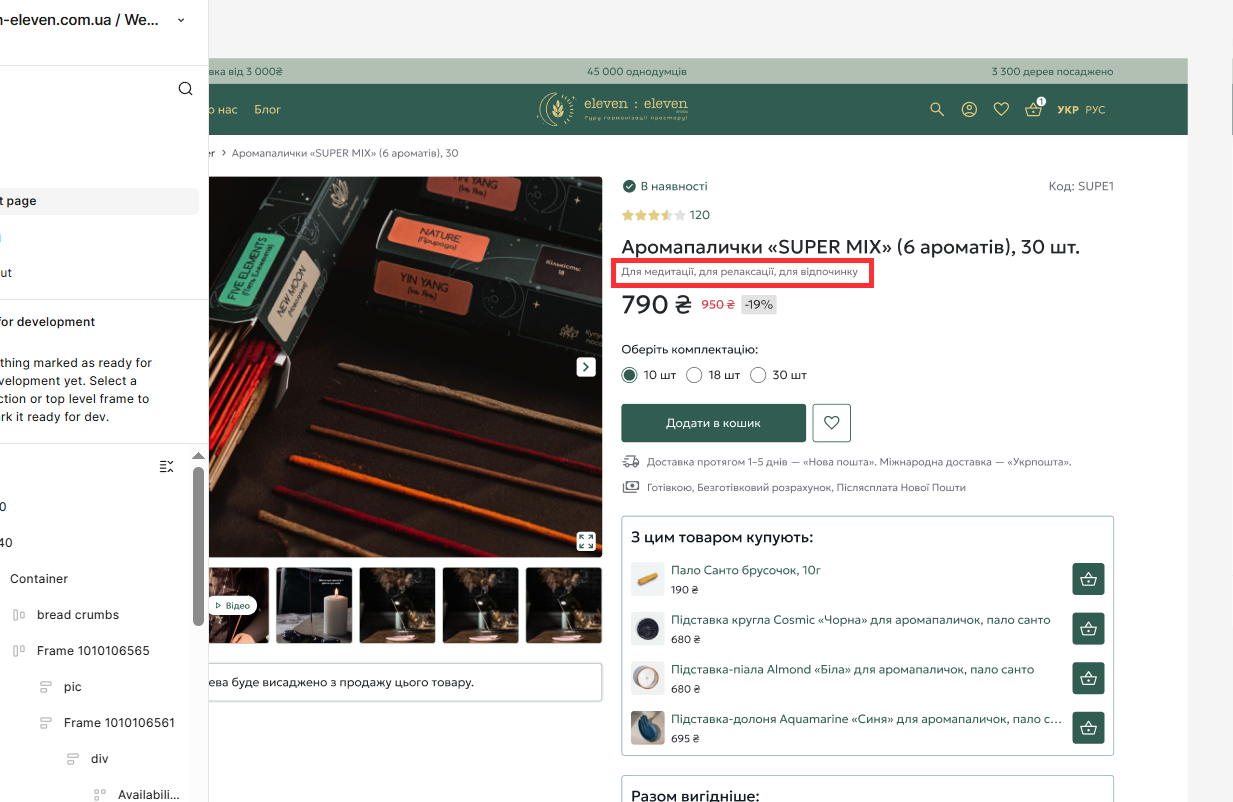Image resolution: width=1233 pixels, height=802 pixels.
Task: Collapse all layers icon in layers panel
Action: (x=167, y=466)
